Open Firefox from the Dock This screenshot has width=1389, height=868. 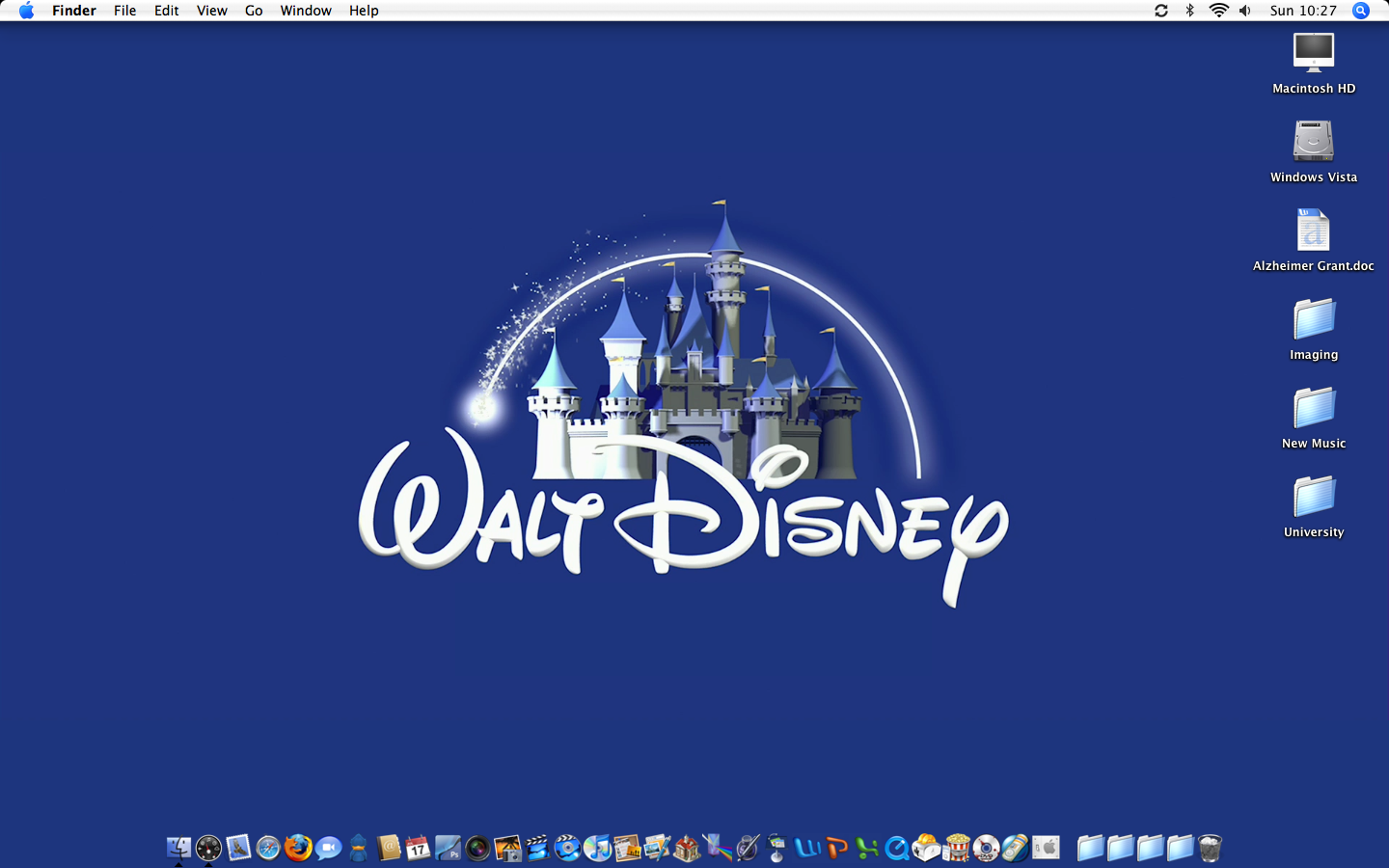[298, 848]
